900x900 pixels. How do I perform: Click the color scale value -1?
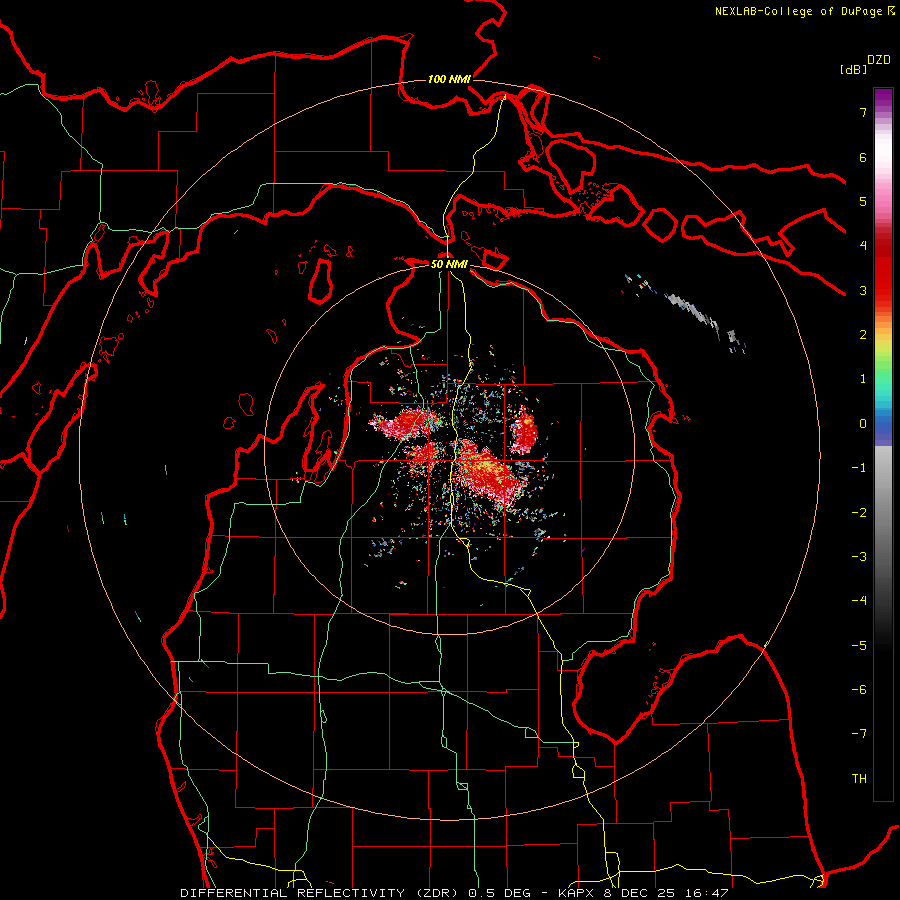(x=859, y=468)
